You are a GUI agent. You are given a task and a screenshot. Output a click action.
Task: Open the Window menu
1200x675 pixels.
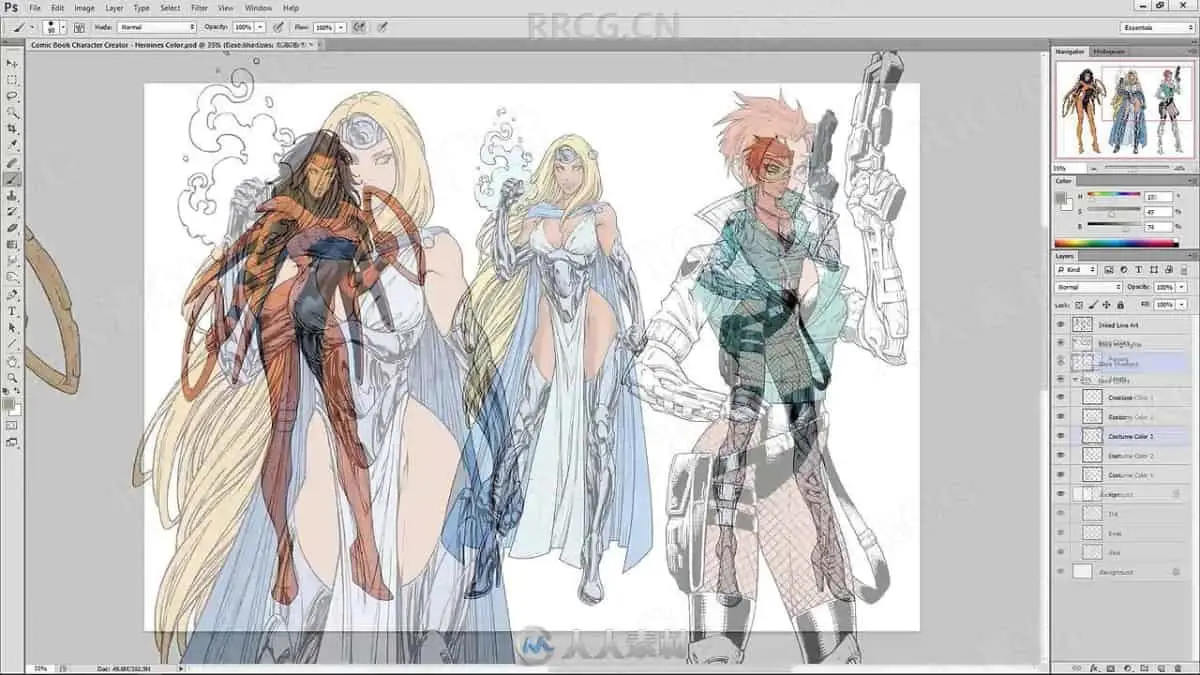258,8
